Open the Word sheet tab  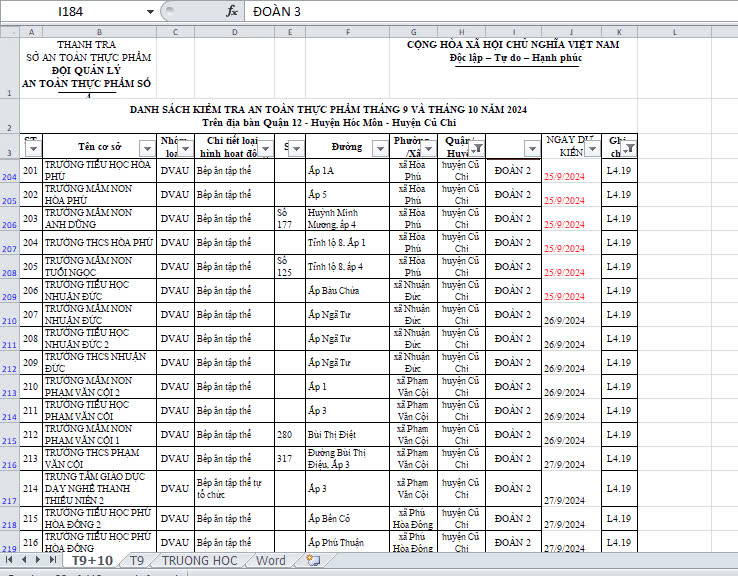270,561
